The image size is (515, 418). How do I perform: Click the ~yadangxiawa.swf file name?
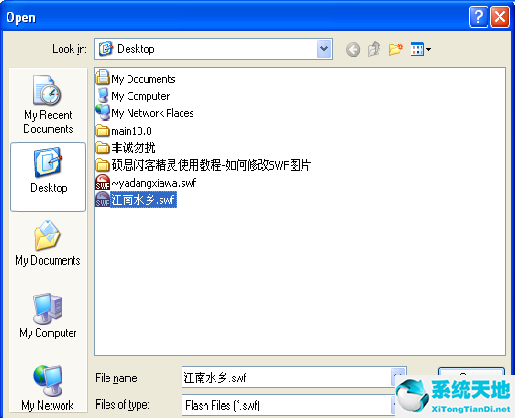point(154,183)
